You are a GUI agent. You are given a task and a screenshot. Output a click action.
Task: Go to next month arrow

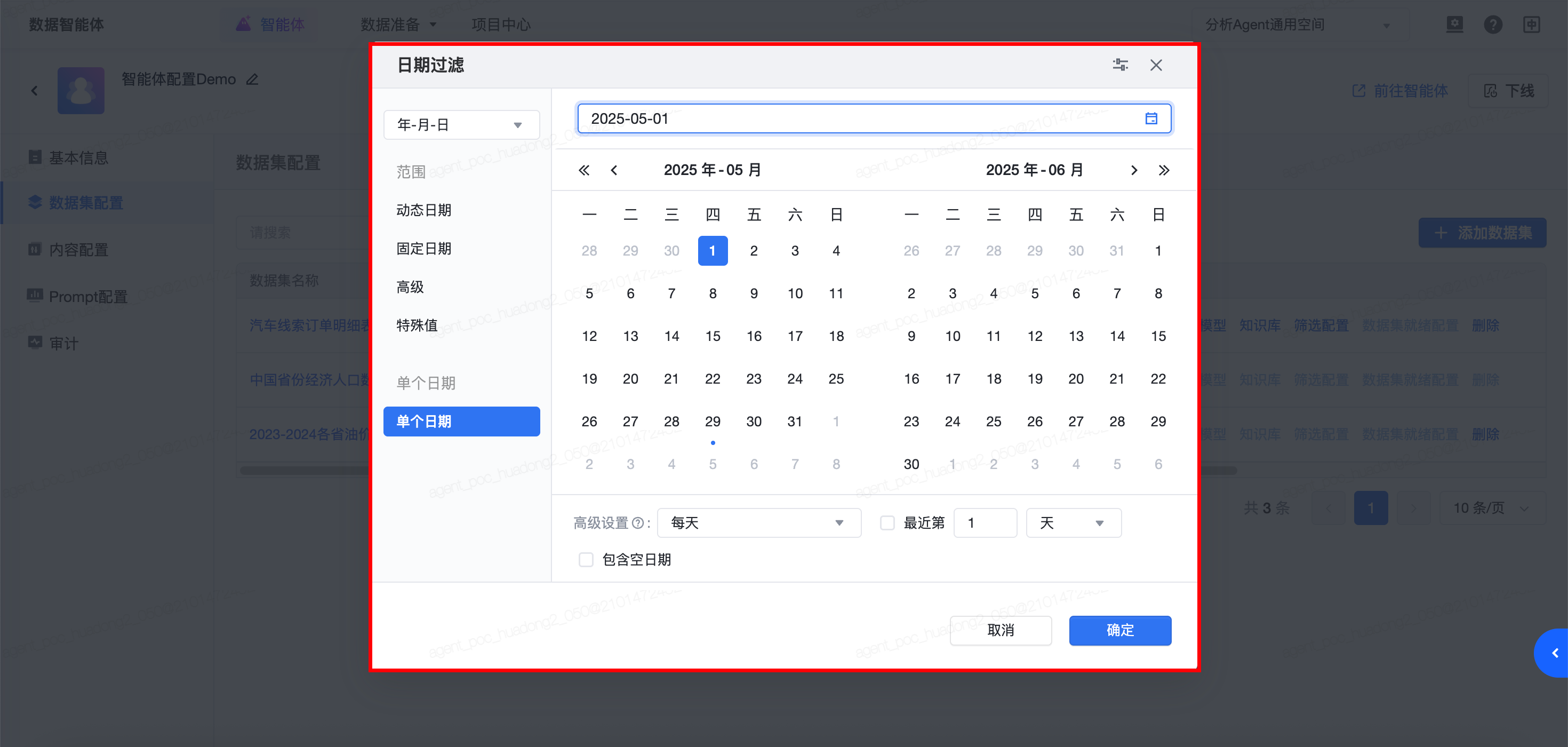(1133, 170)
